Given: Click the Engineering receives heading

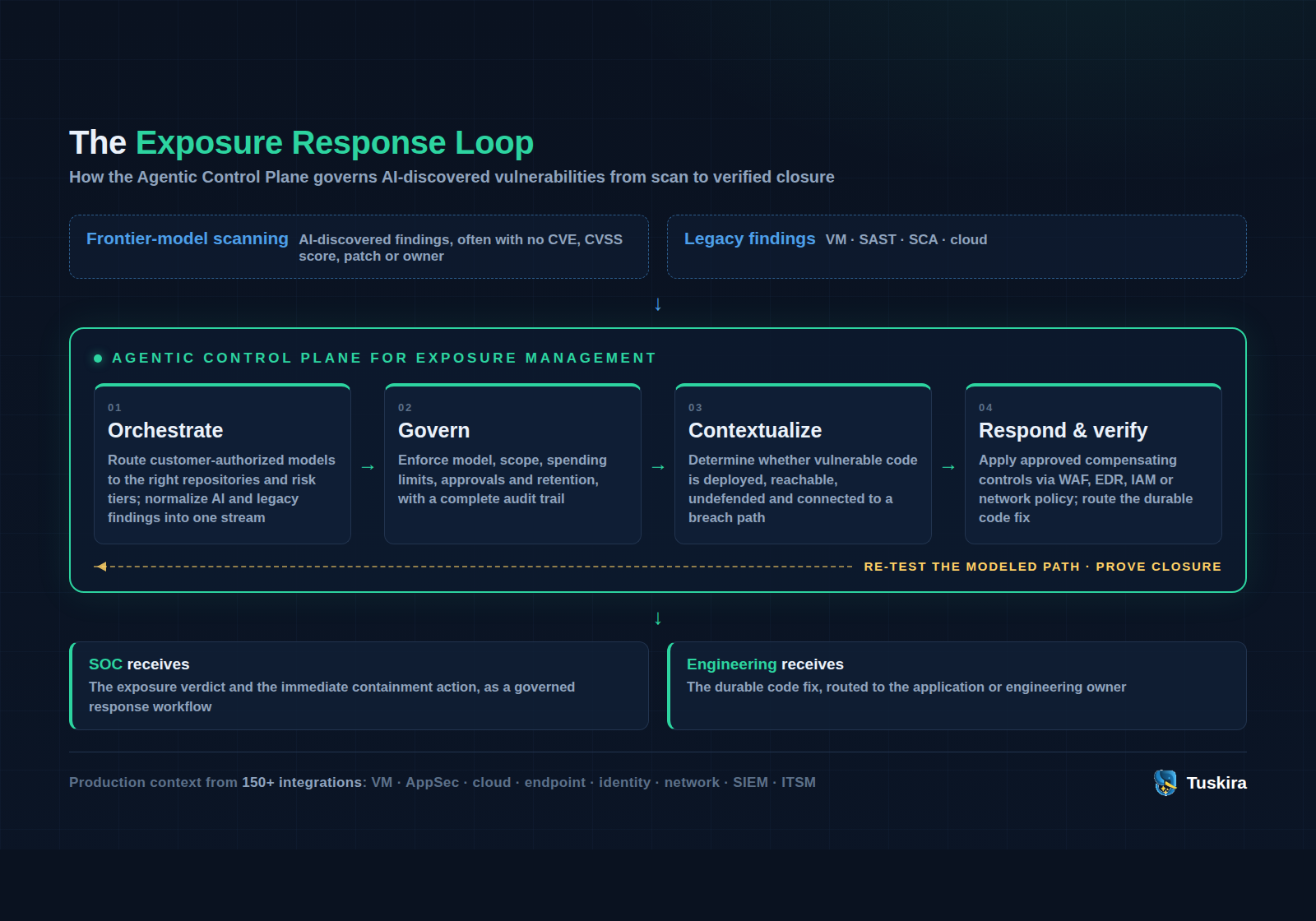Looking at the screenshot, I should (x=765, y=664).
